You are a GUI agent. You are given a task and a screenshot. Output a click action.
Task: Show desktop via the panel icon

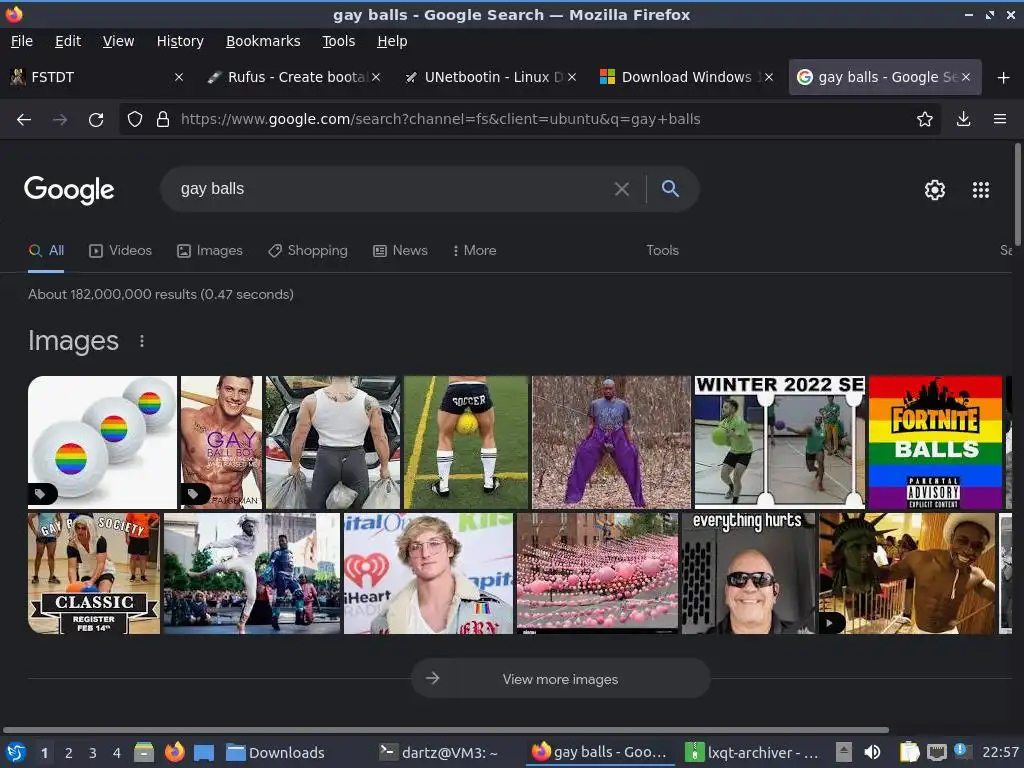(x=204, y=753)
